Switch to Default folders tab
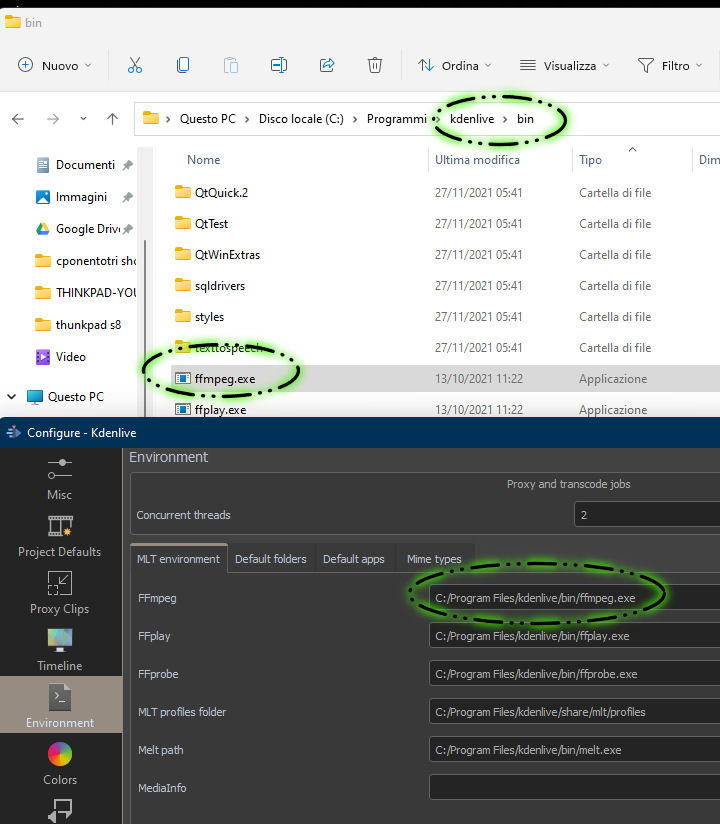The width and height of the screenshot is (720, 824). [271, 559]
